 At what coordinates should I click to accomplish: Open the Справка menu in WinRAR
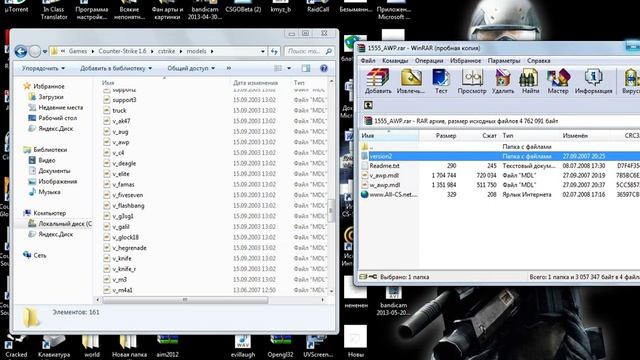coord(538,60)
